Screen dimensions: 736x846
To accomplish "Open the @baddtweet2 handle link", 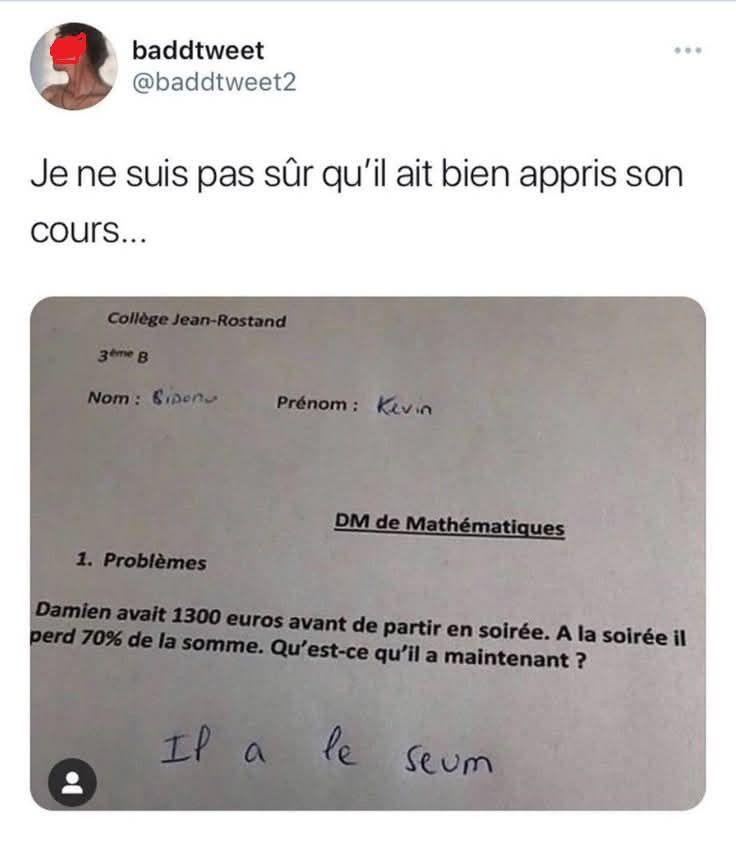I will click(214, 82).
